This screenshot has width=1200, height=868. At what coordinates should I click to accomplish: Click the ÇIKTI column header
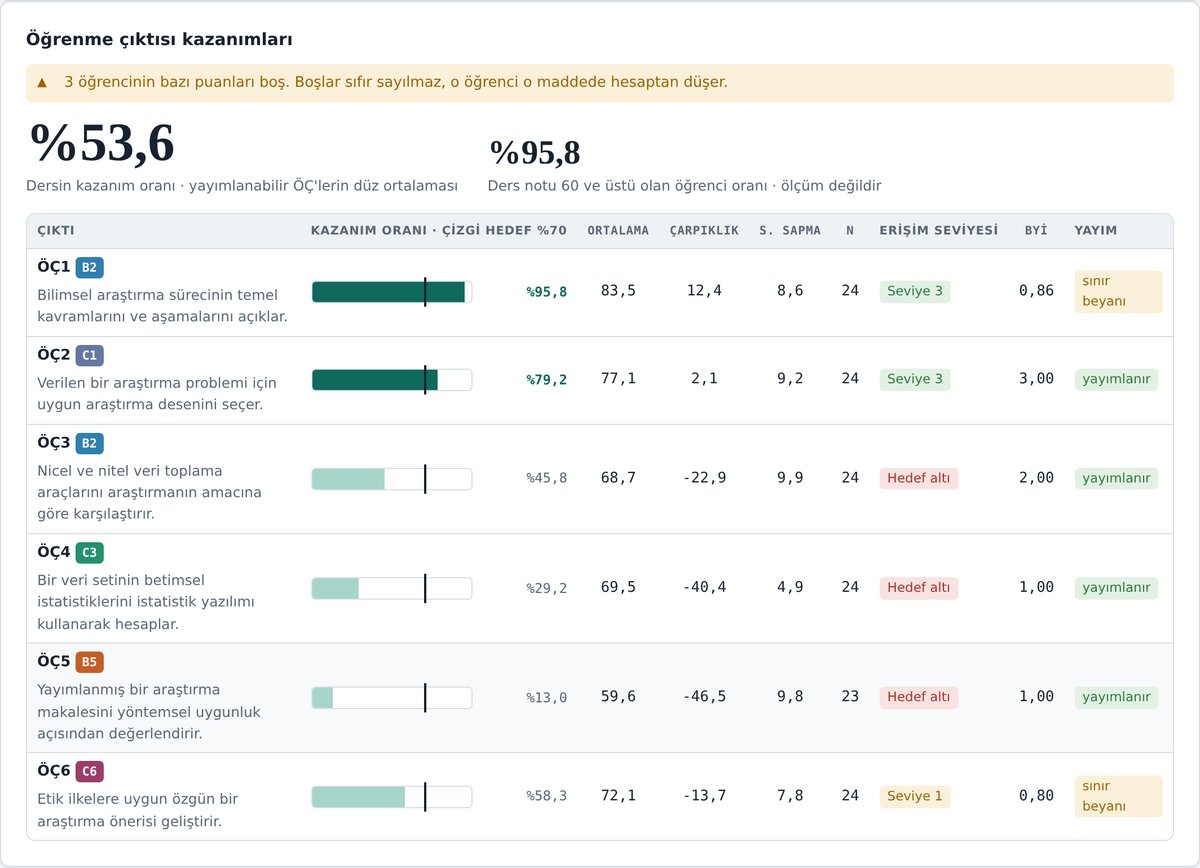pos(56,231)
